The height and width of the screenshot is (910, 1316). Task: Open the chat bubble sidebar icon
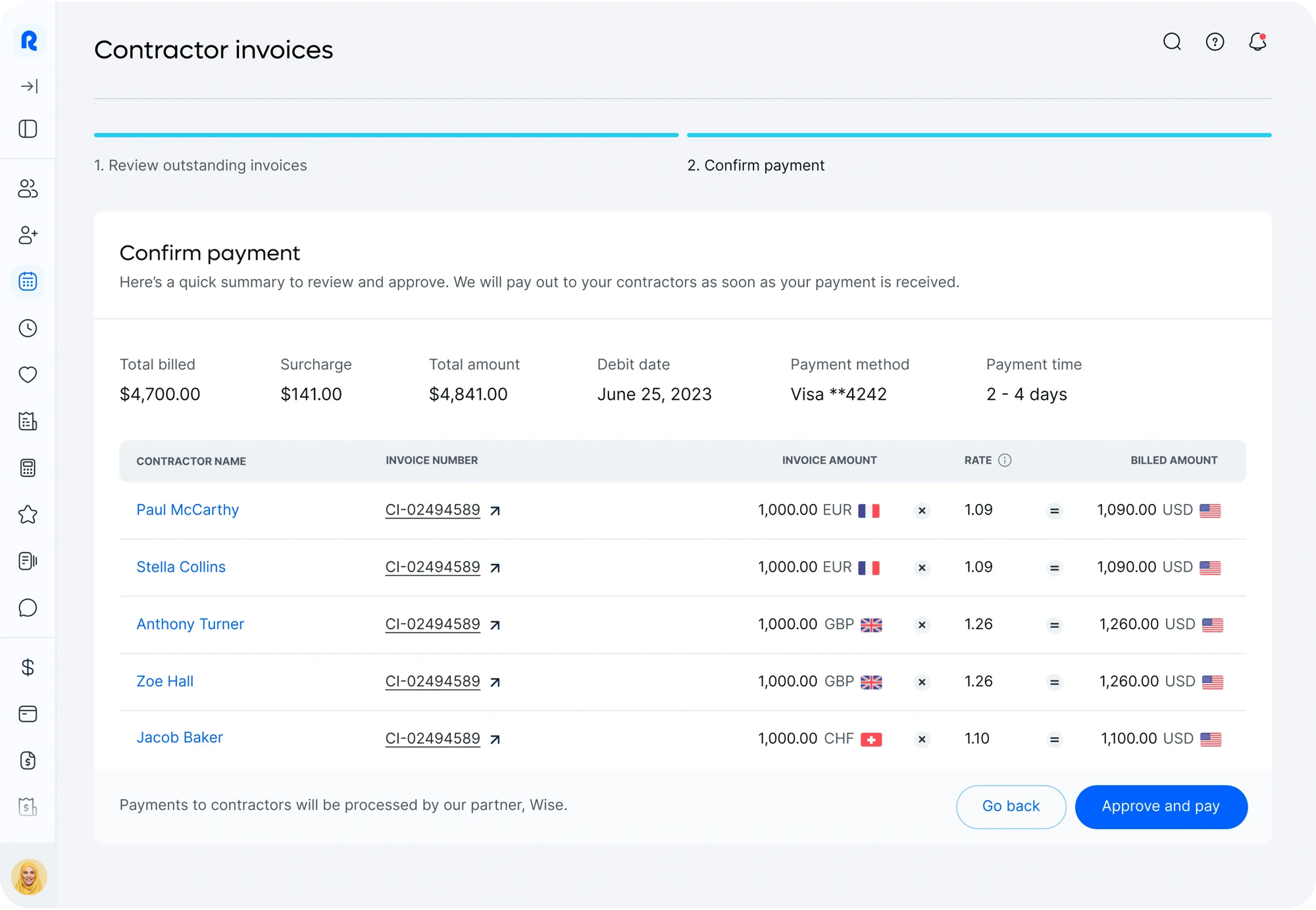click(28, 607)
